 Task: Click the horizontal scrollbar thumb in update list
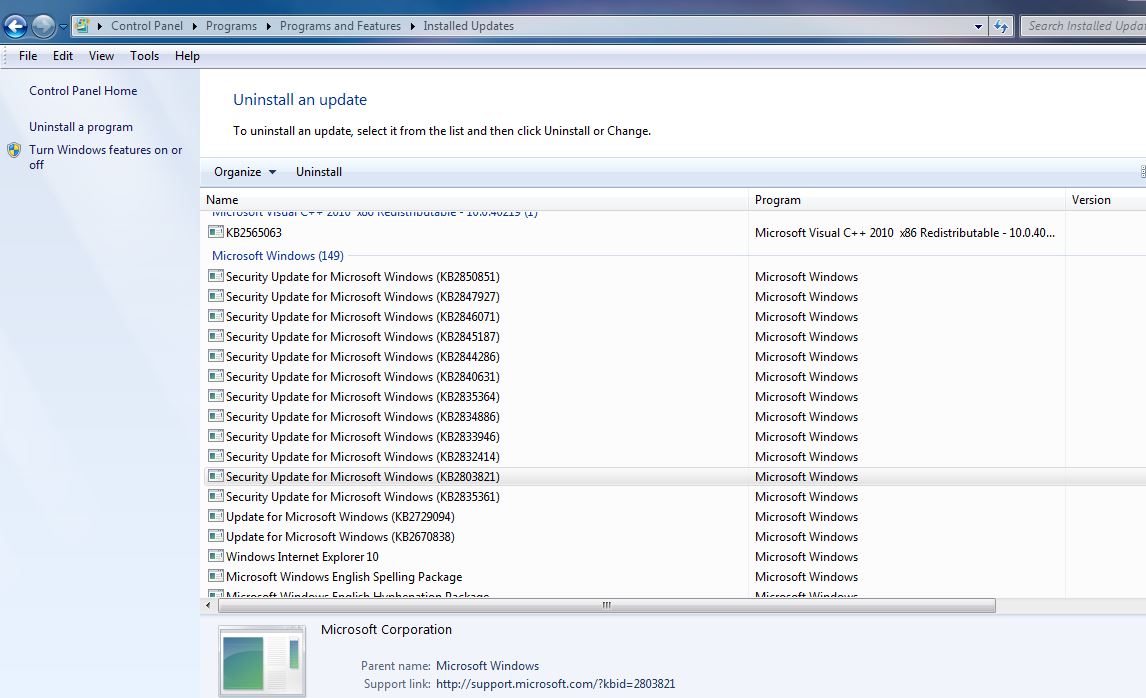pyautogui.click(x=607, y=605)
